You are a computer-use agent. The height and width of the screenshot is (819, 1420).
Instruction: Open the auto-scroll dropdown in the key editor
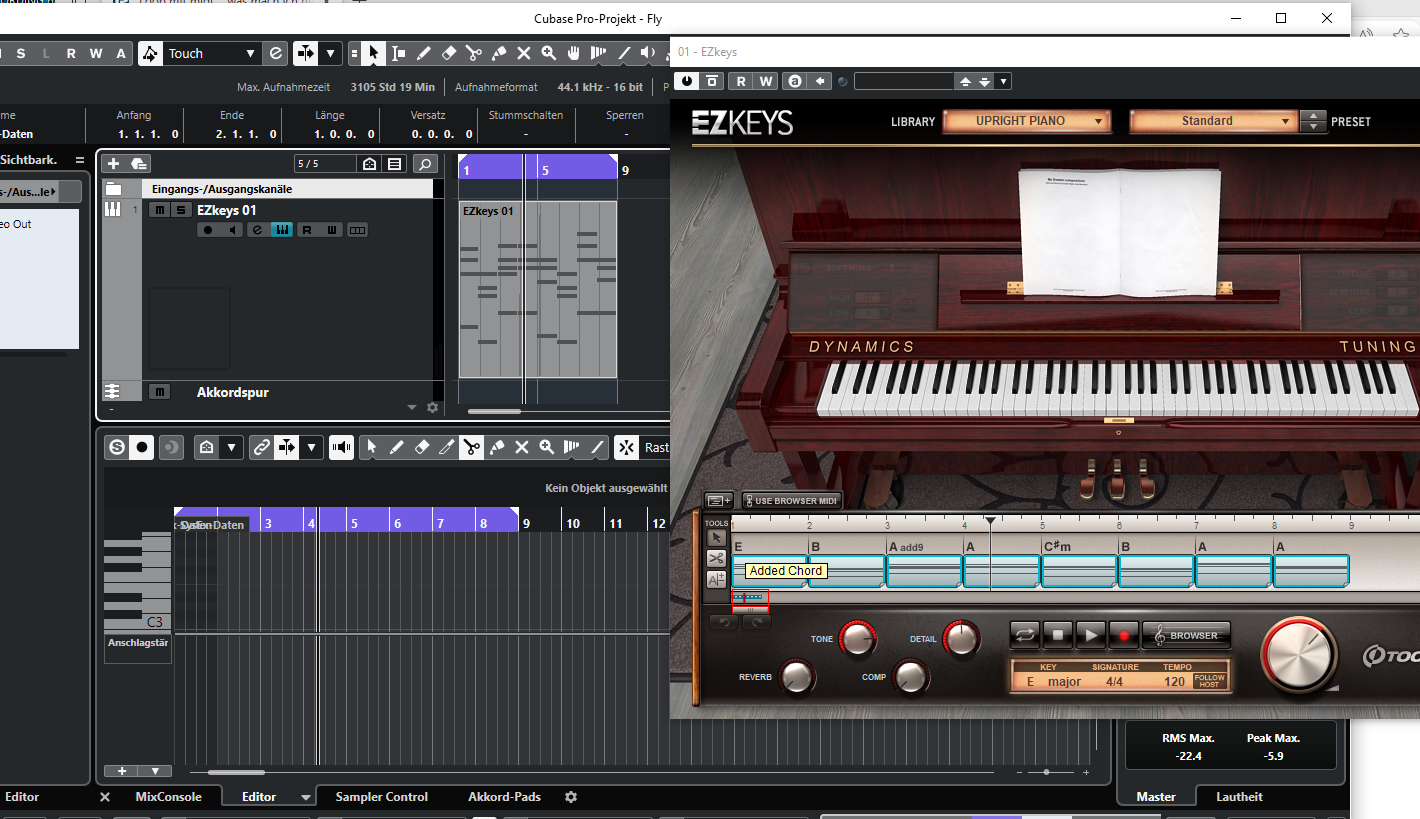[312, 447]
